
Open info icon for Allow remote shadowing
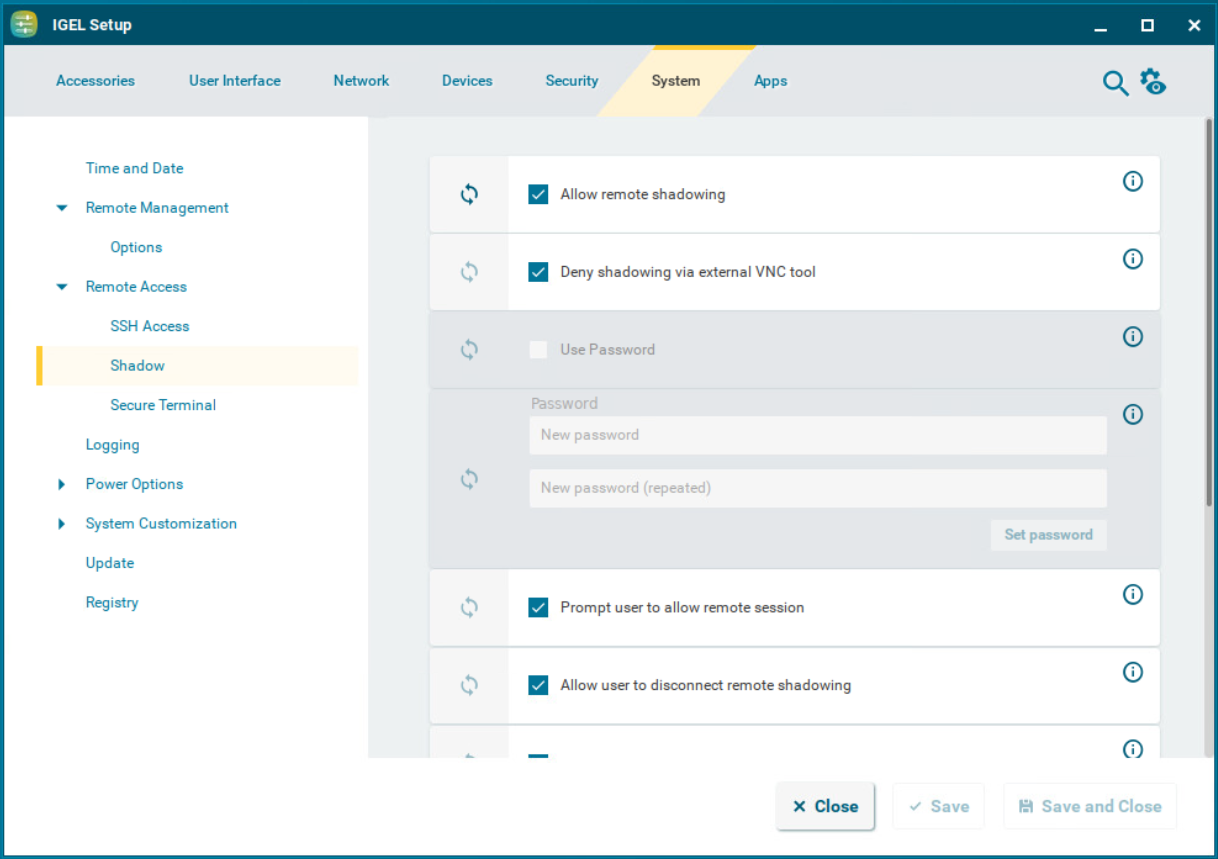coord(1132,181)
